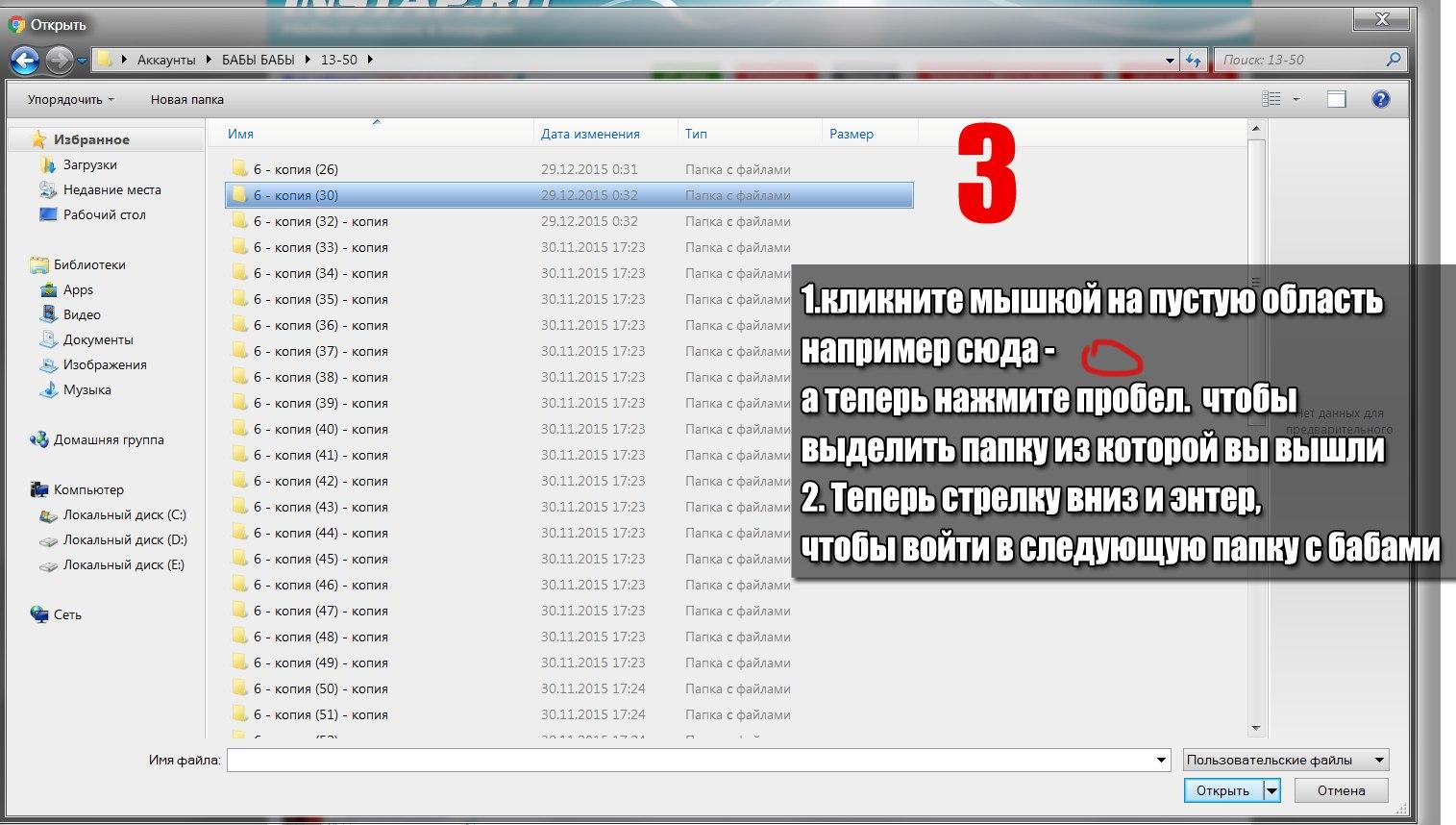Open view options dropdown arrow

point(1296,99)
